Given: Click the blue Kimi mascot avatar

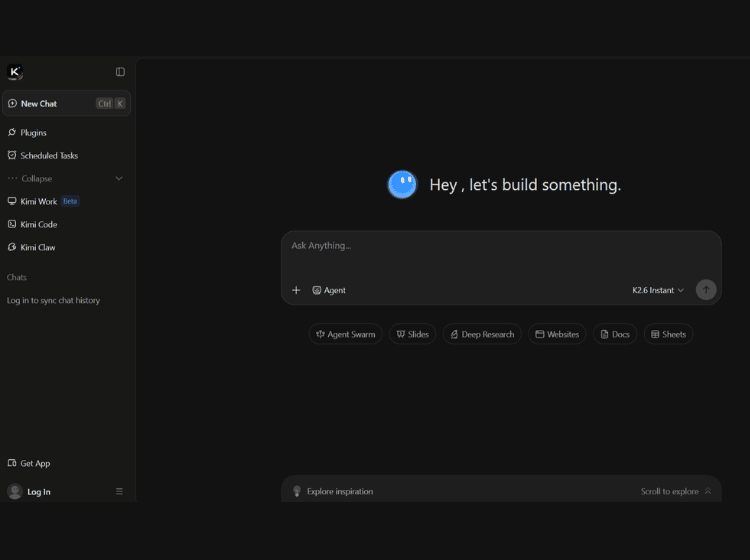Looking at the screenshot, I should [402, 184].
